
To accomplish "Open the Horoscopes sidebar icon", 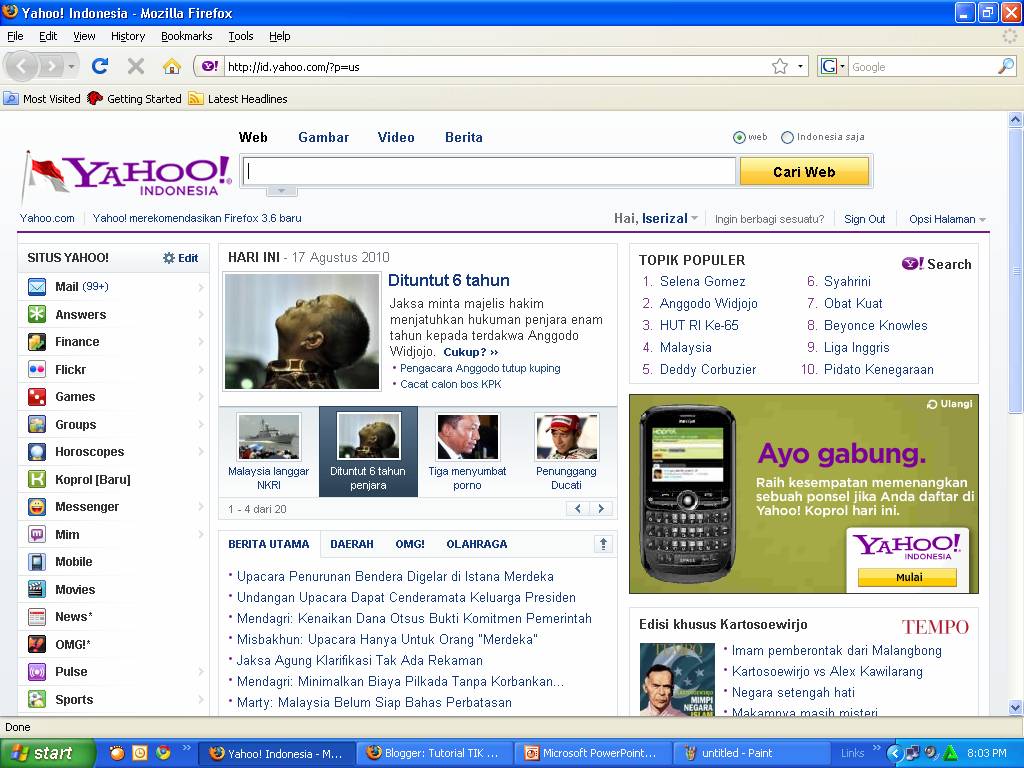I will (37, 452).
